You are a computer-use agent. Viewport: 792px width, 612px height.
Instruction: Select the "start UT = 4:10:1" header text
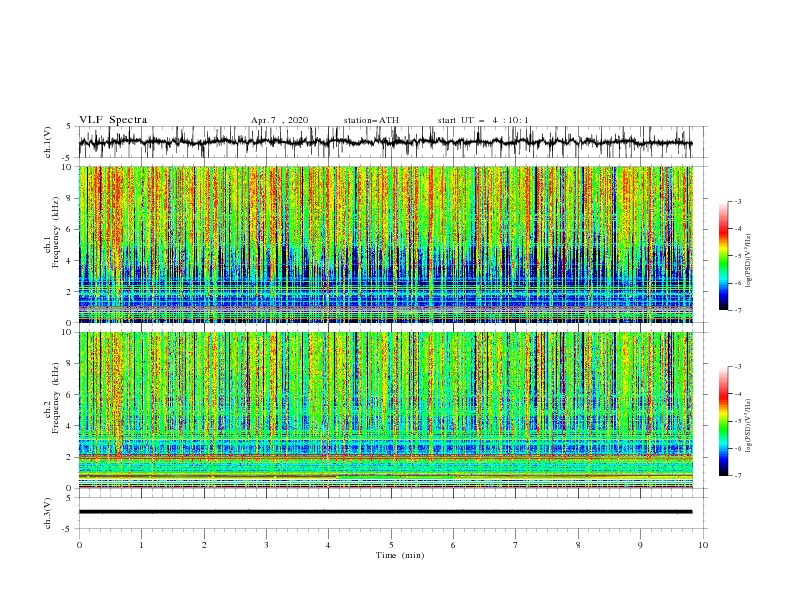pos(483,120)
